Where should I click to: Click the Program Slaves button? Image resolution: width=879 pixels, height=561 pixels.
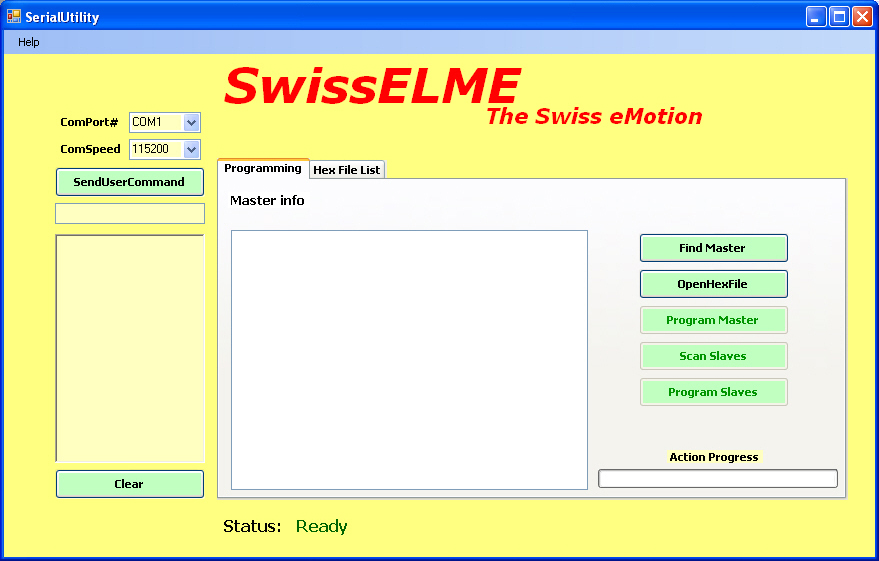(x=714, y=392)
